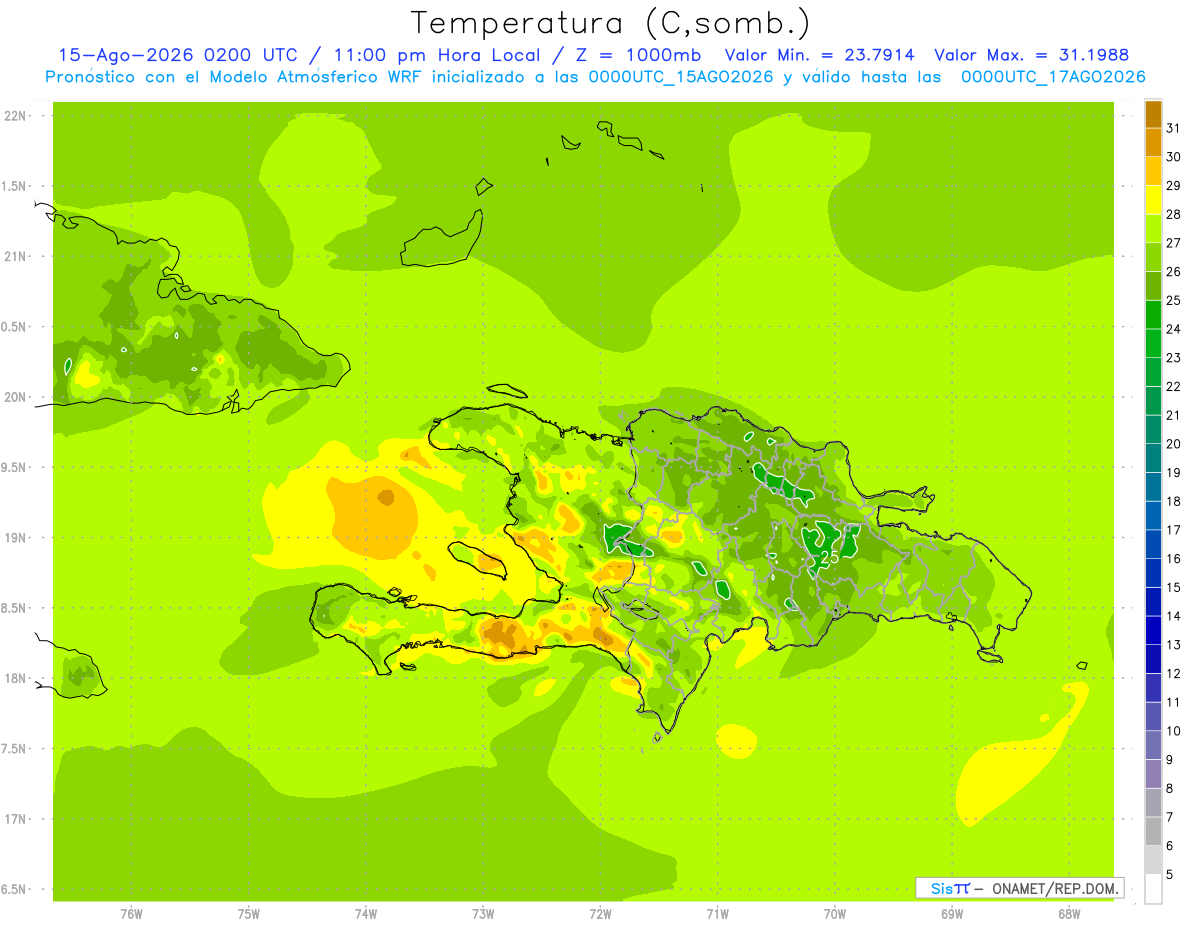Click the '28' colorbar value label
Image resolution: width=1200 pixels, height=927 pixels.
click(1173, 214)
